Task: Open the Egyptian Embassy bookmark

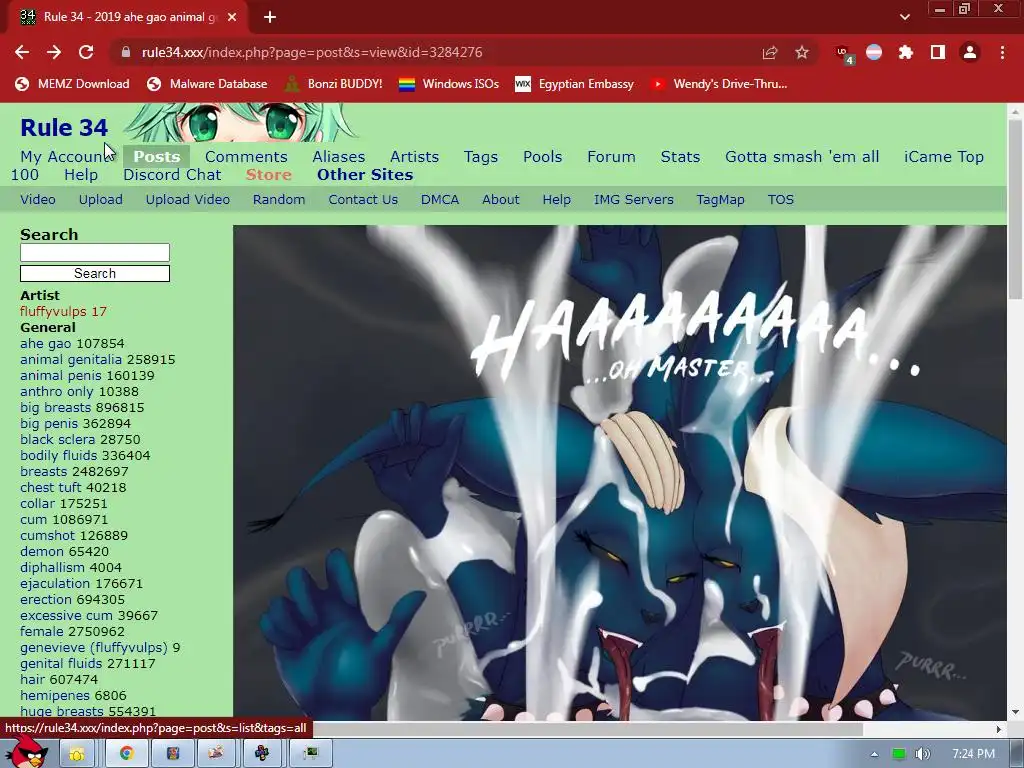Action: coord(574,84)
